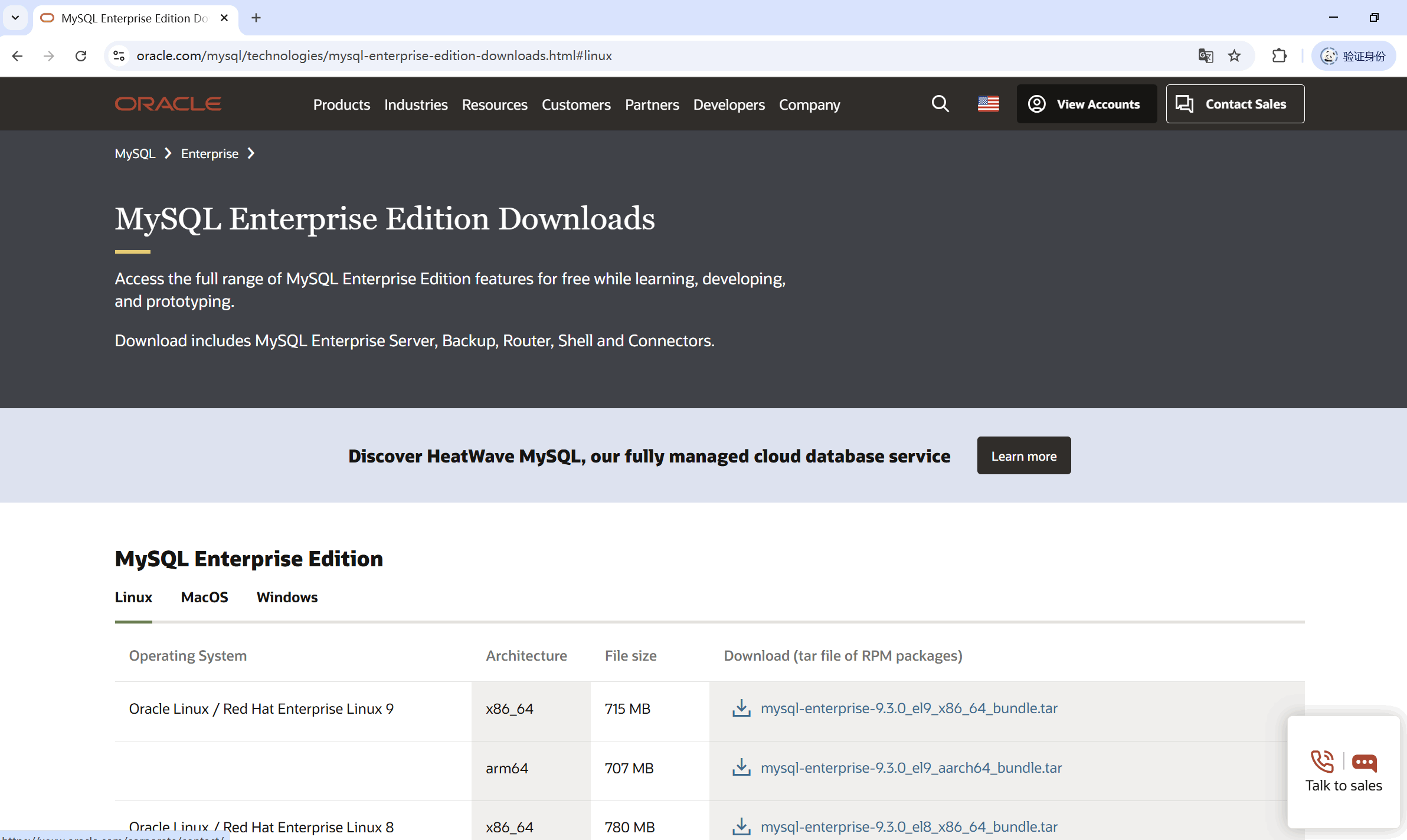The height and width of the screenshot is (840, 1407).
Task: Switch to the MacOS tab
Action: click(x=204, y=597)
